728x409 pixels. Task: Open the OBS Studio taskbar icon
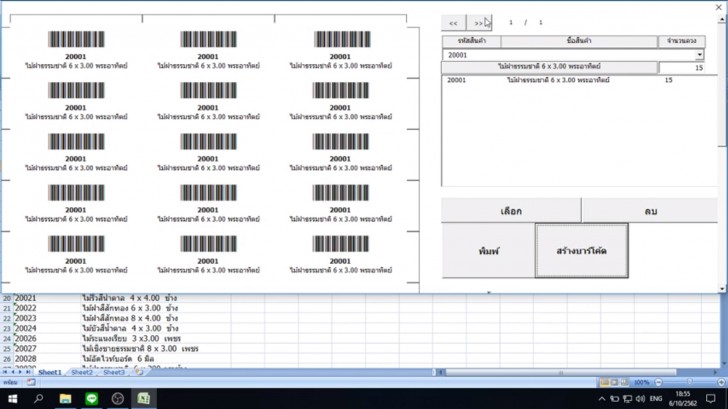pyautogui.click(x=117, y=398)
